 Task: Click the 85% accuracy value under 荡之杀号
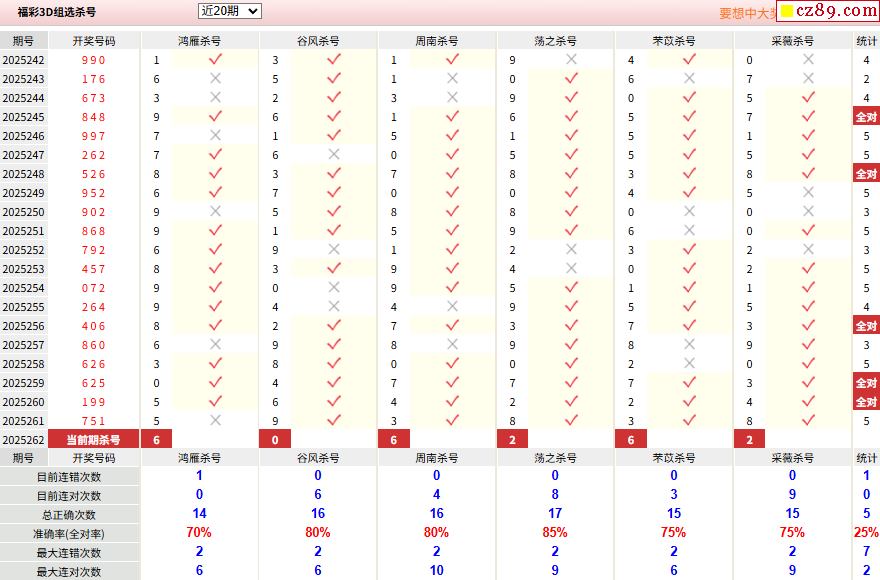click(x=555, y=532)
